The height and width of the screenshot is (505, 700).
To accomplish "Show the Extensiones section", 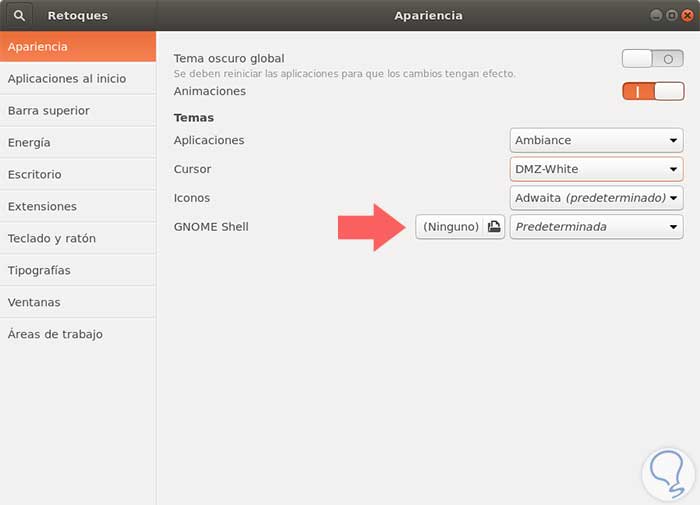I will click(78, 206).
